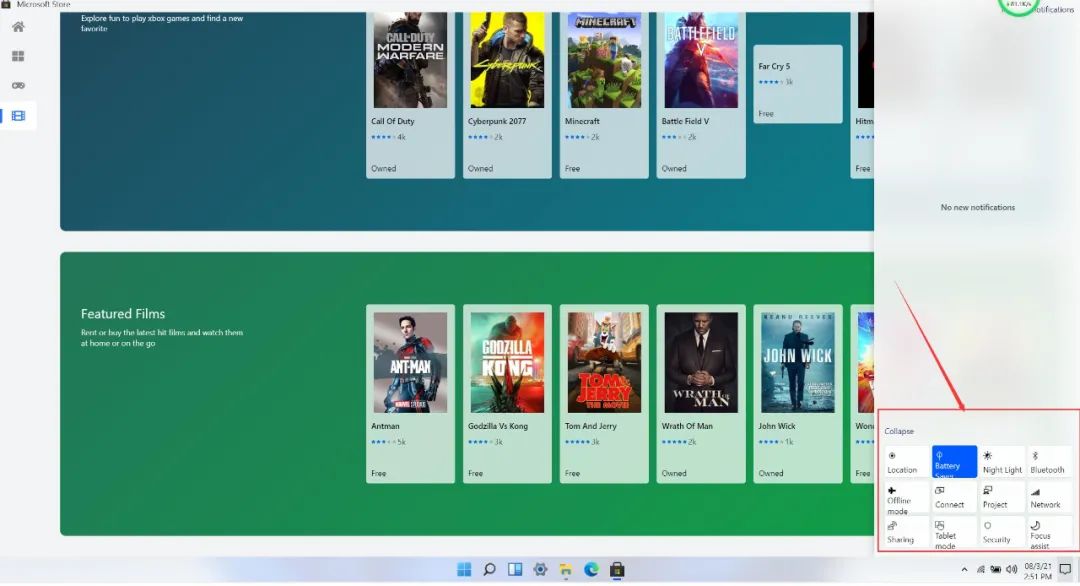This screenshot has height=586, width=1080.
Task: Open the Apps grid section in sidebar
Action: click(18, 56)
